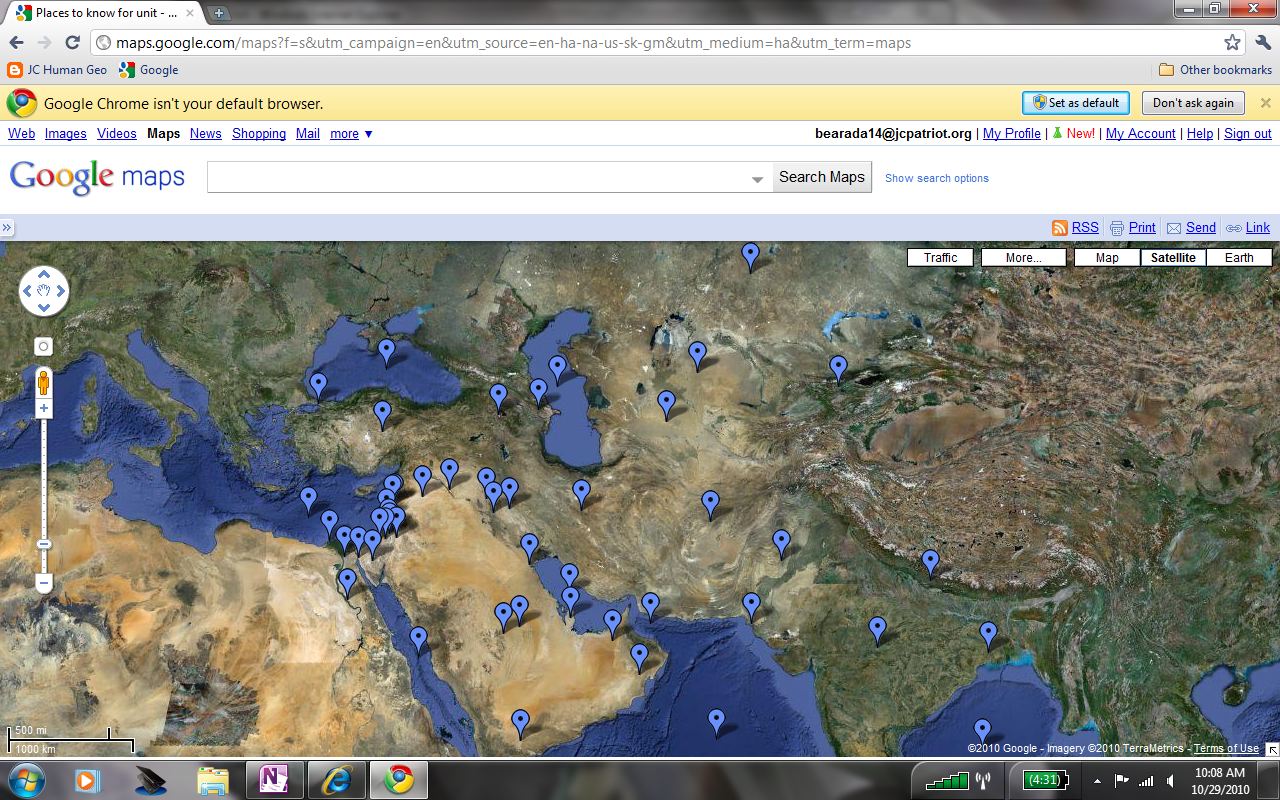Click Don't ask again button
Image resolution: width=1280 pixels, height=800 pixels.
coord(1193,103)
